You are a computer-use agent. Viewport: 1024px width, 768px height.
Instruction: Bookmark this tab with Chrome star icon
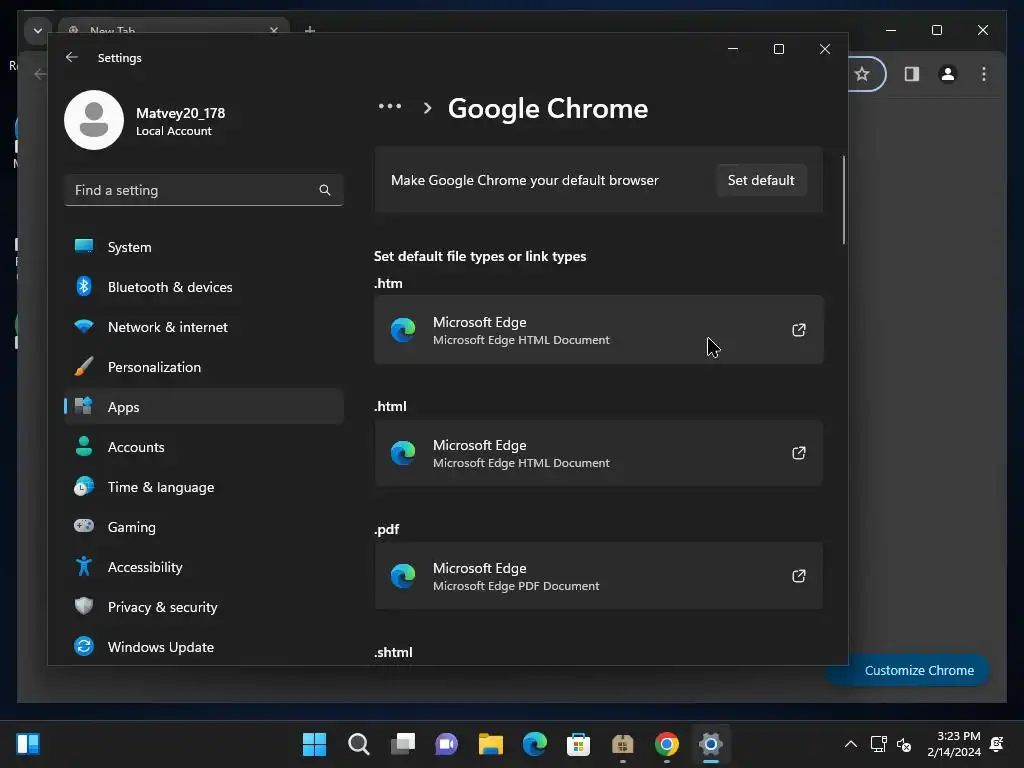click(x=862, y=74)
